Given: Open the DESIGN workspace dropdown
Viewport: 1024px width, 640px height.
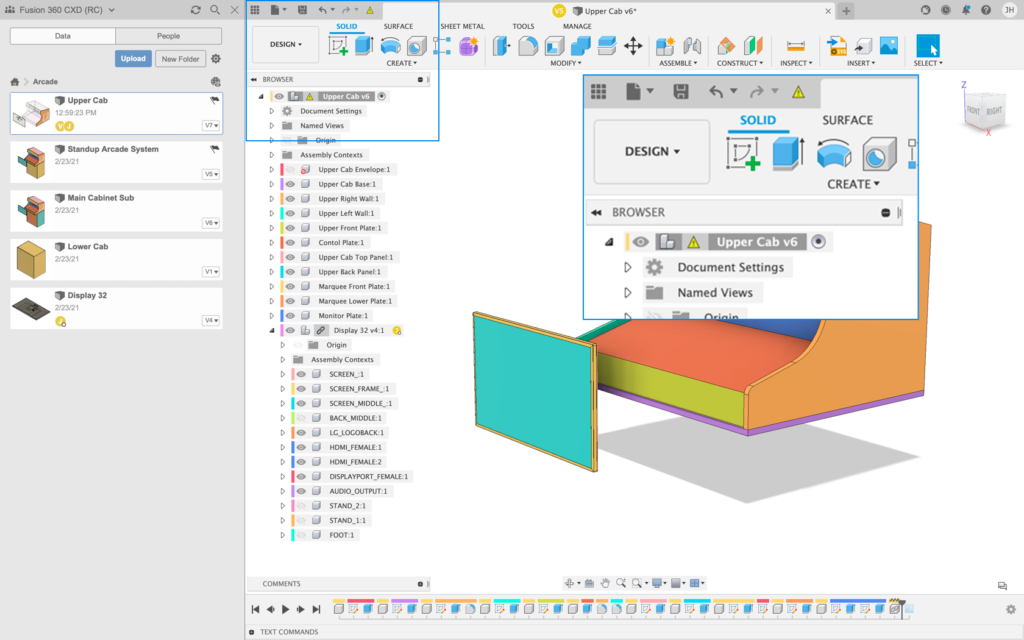Looking at the screenshot, I should click(x=285, y=45).
